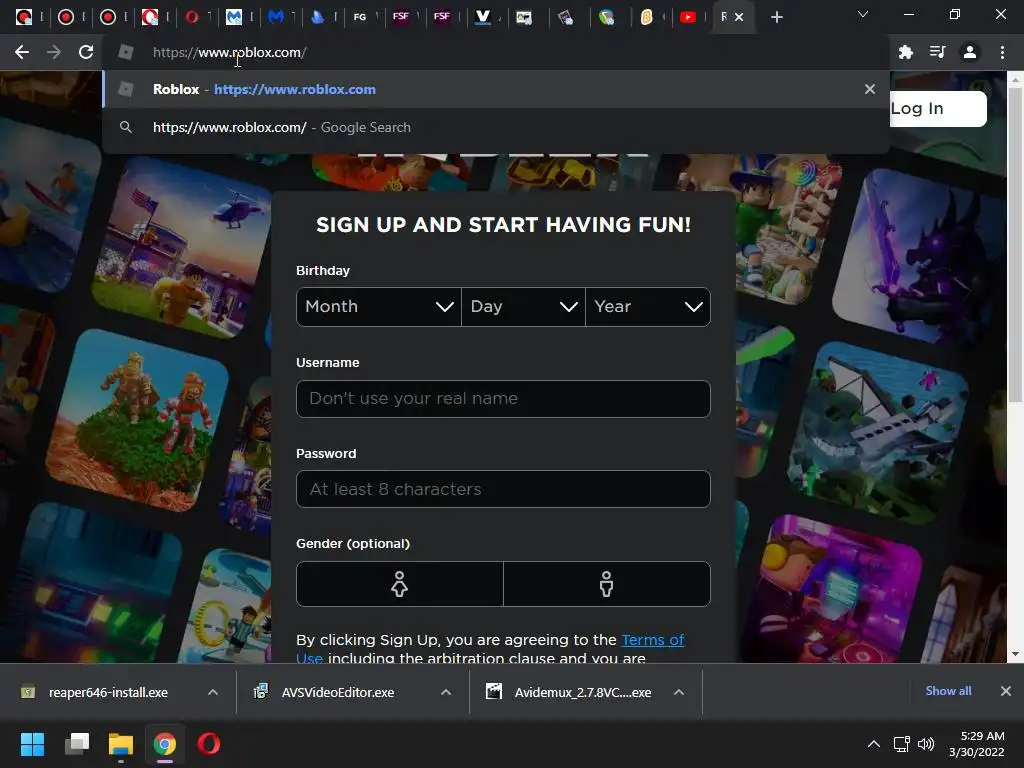Click the soldiers on hill game thumbnail
Image resolution: width=1024 pixels, height=768 pixels.
138,419
